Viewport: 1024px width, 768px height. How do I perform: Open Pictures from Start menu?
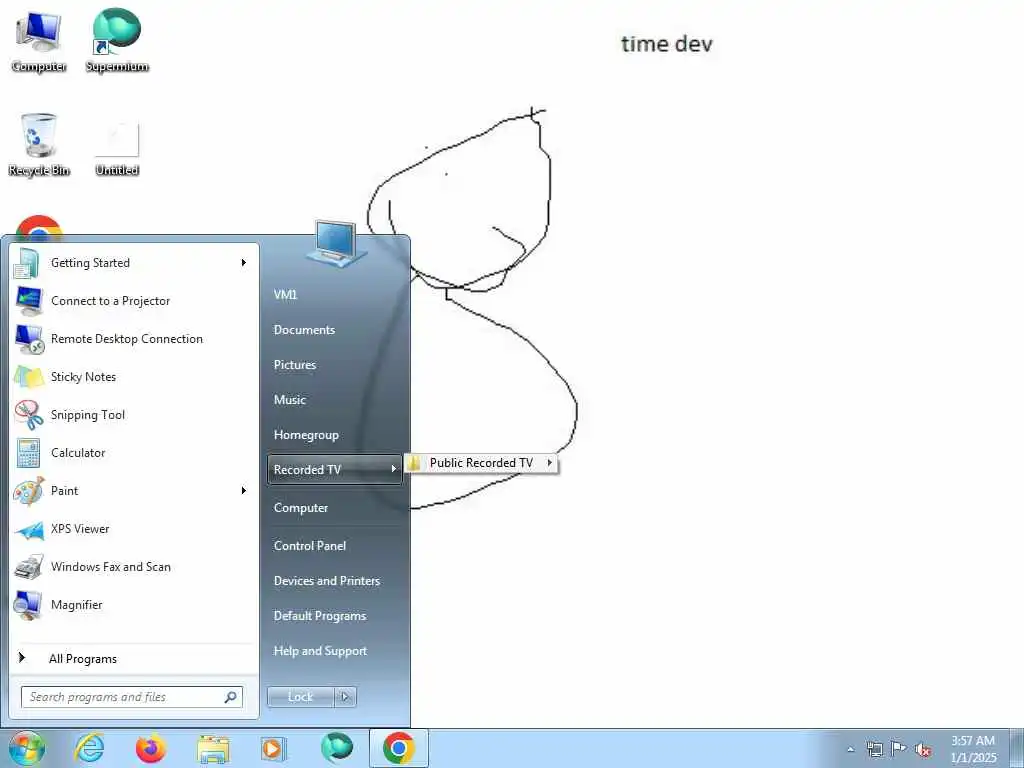(x=295, y=365)
